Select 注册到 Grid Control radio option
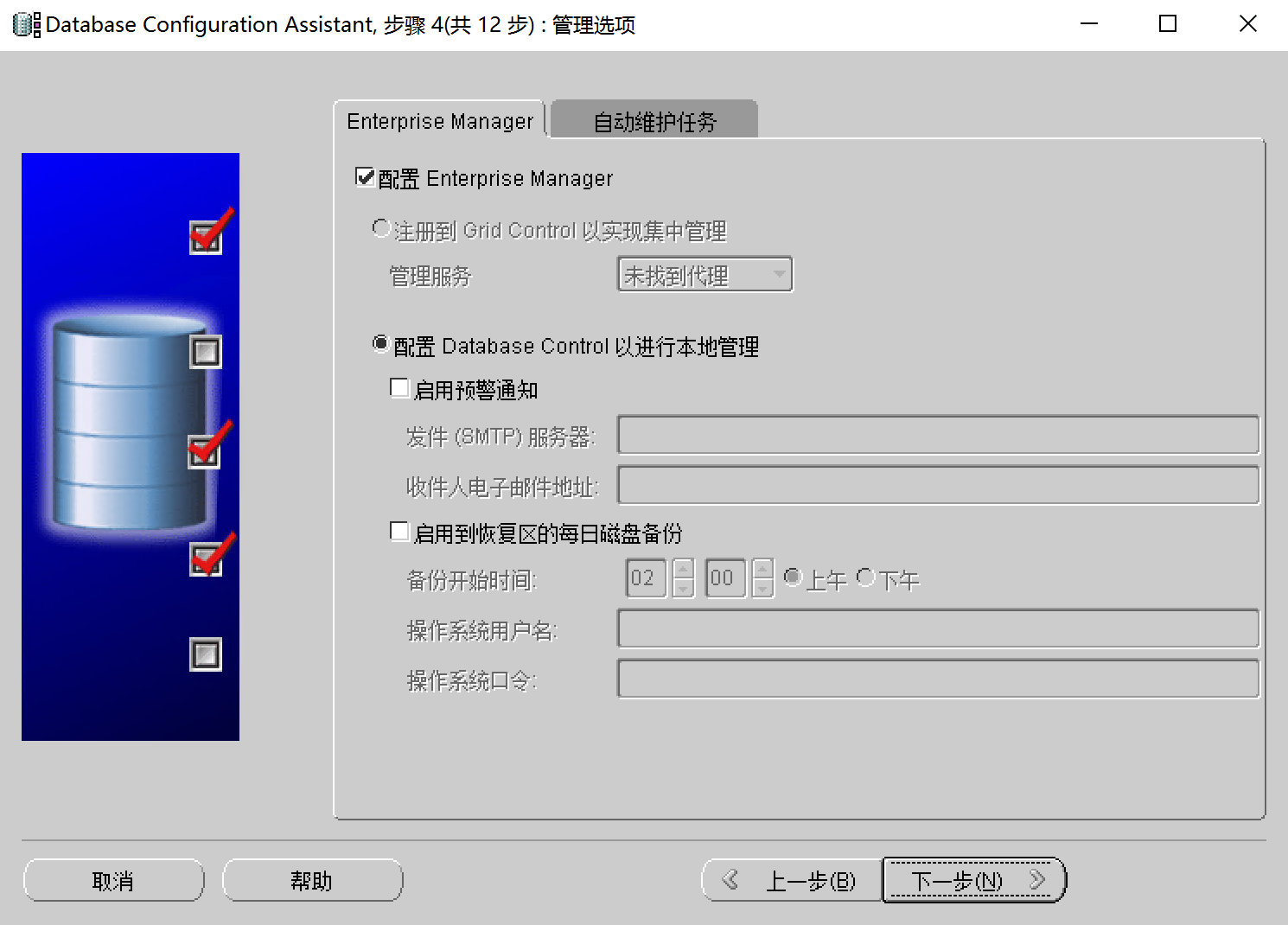 click(x=381, y=229)
